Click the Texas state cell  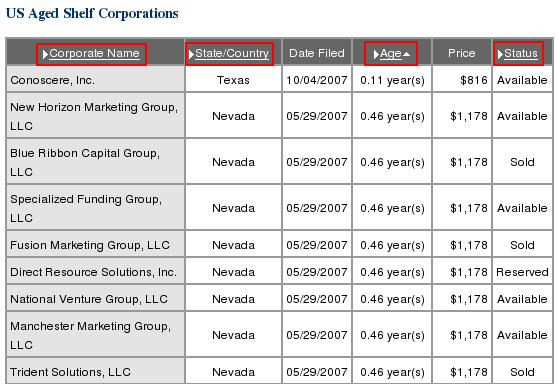click(x=233, y=80)
